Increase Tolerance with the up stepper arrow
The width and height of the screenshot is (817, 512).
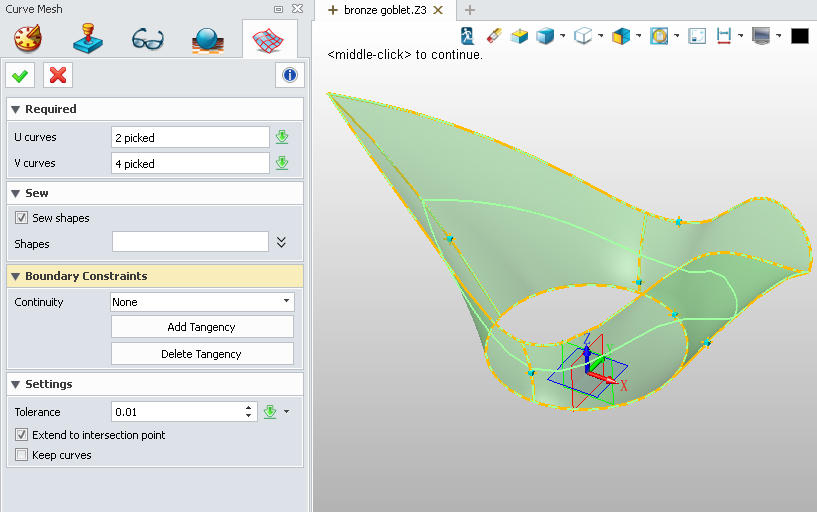249,407
